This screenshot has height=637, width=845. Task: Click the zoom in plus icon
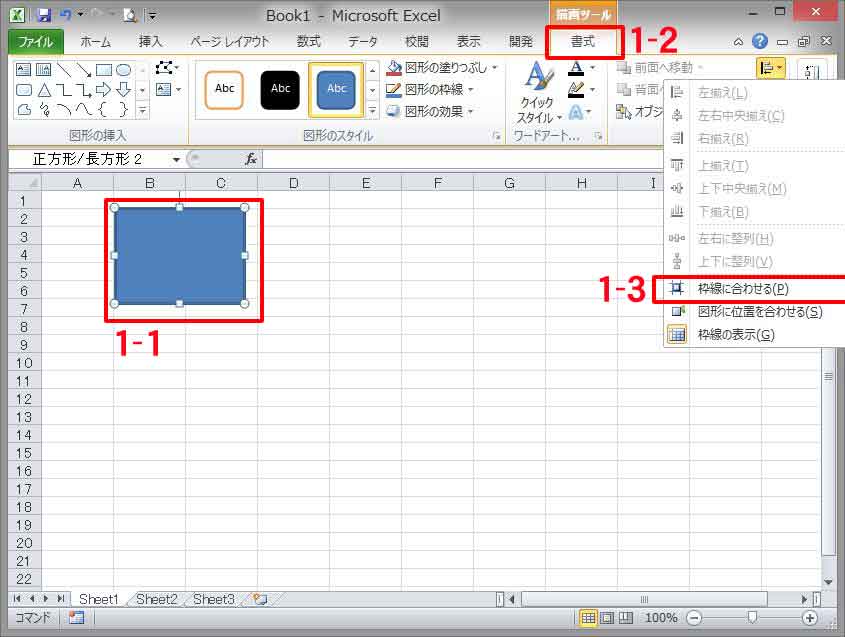coord(810,618)
